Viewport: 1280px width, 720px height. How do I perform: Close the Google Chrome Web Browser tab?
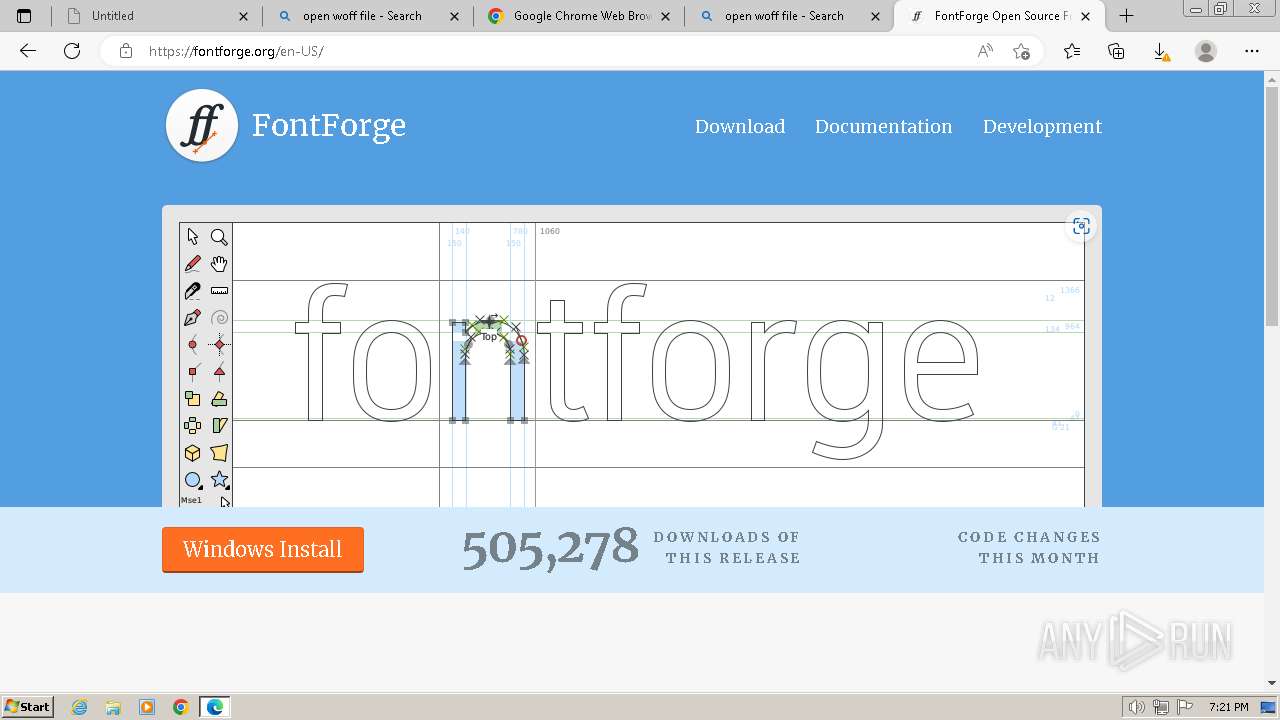pyautogui.click(x=666, y=16)
